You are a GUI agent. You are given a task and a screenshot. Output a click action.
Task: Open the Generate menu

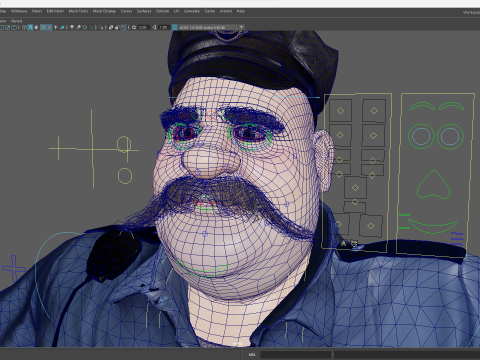[x=192, y=11]
